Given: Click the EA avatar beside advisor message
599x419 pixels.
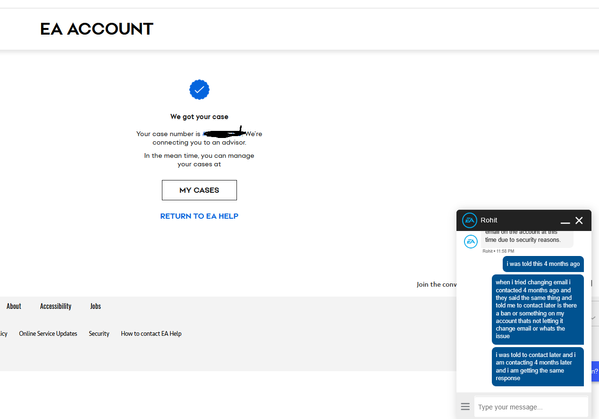Looking at the screenshot, I should (x=471, y=241).
